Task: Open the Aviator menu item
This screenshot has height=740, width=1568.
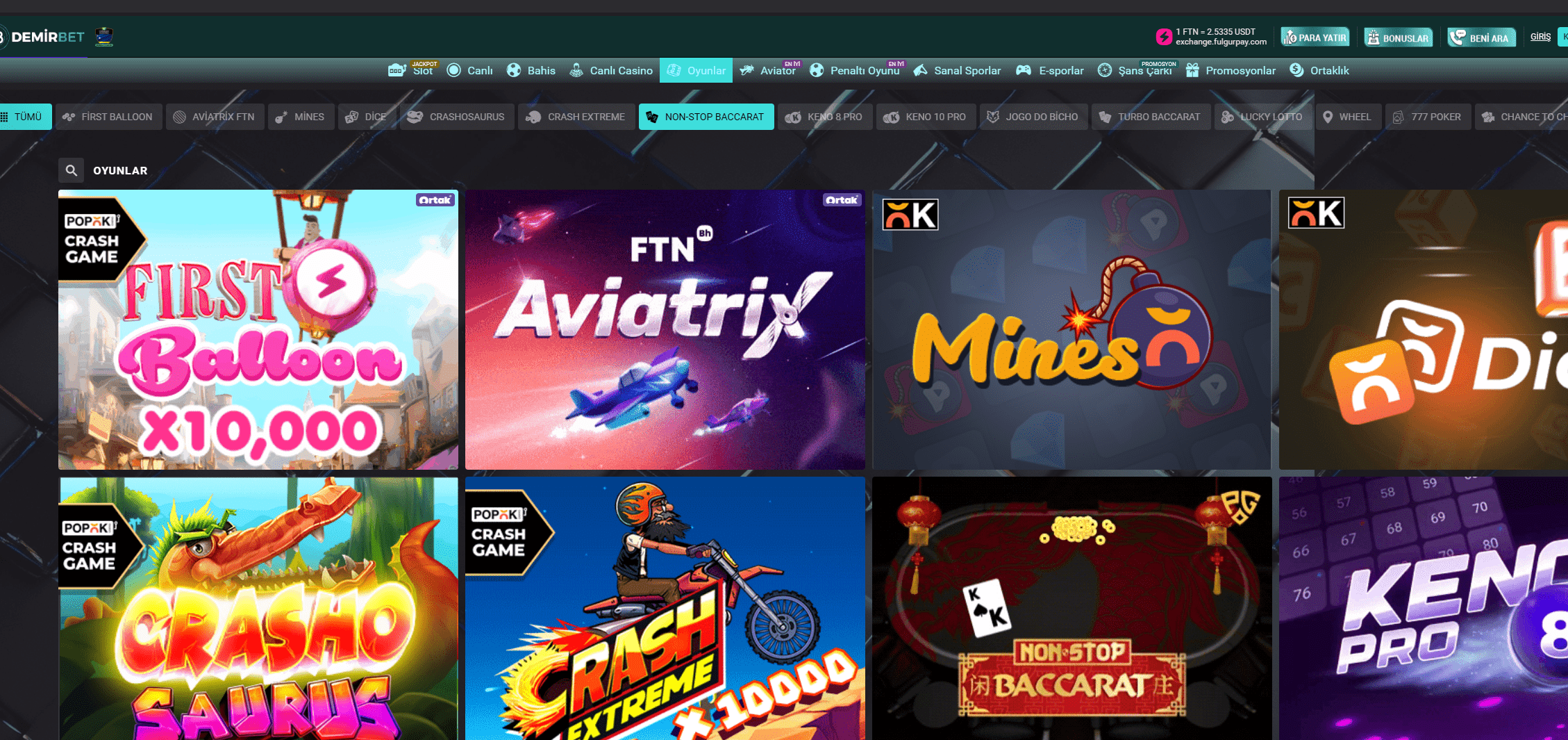Action: click(x=778, y=71)
